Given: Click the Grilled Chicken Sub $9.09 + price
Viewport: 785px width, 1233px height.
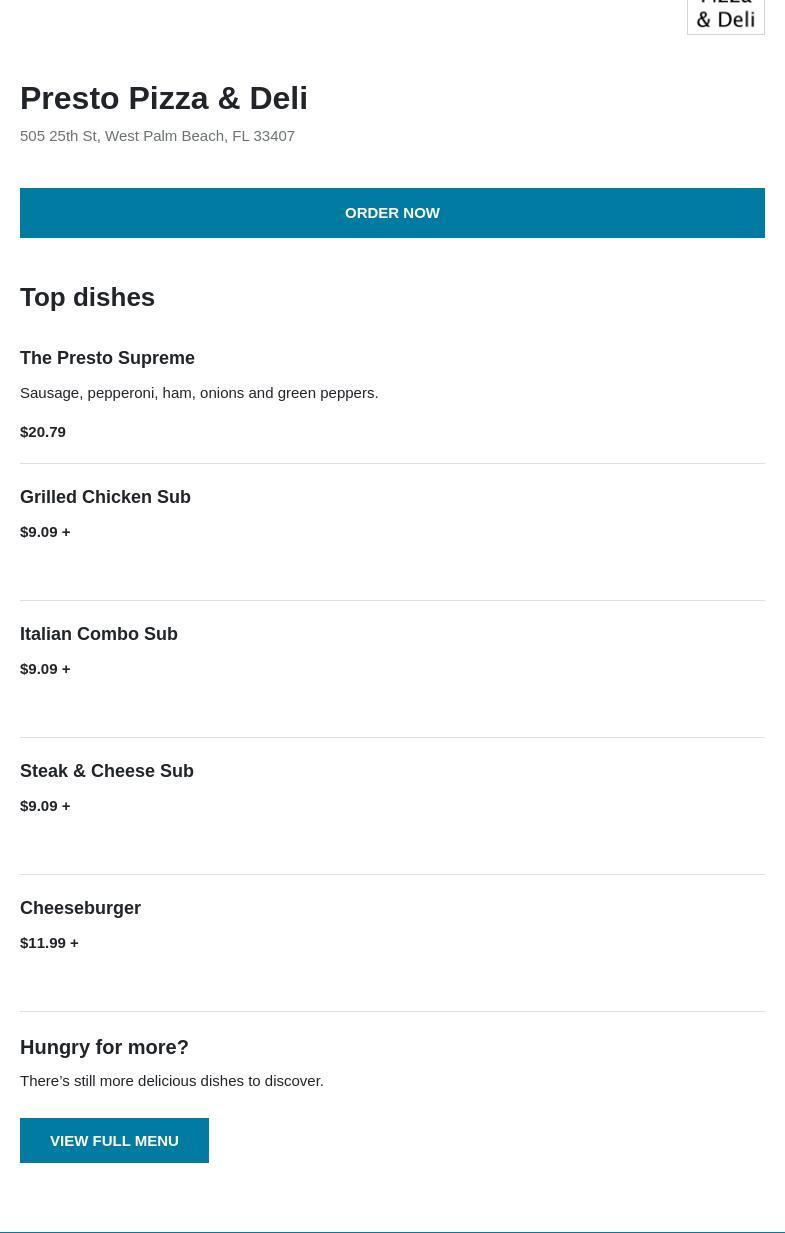Looking at the screenshot, I should click(x=45, y=532).
